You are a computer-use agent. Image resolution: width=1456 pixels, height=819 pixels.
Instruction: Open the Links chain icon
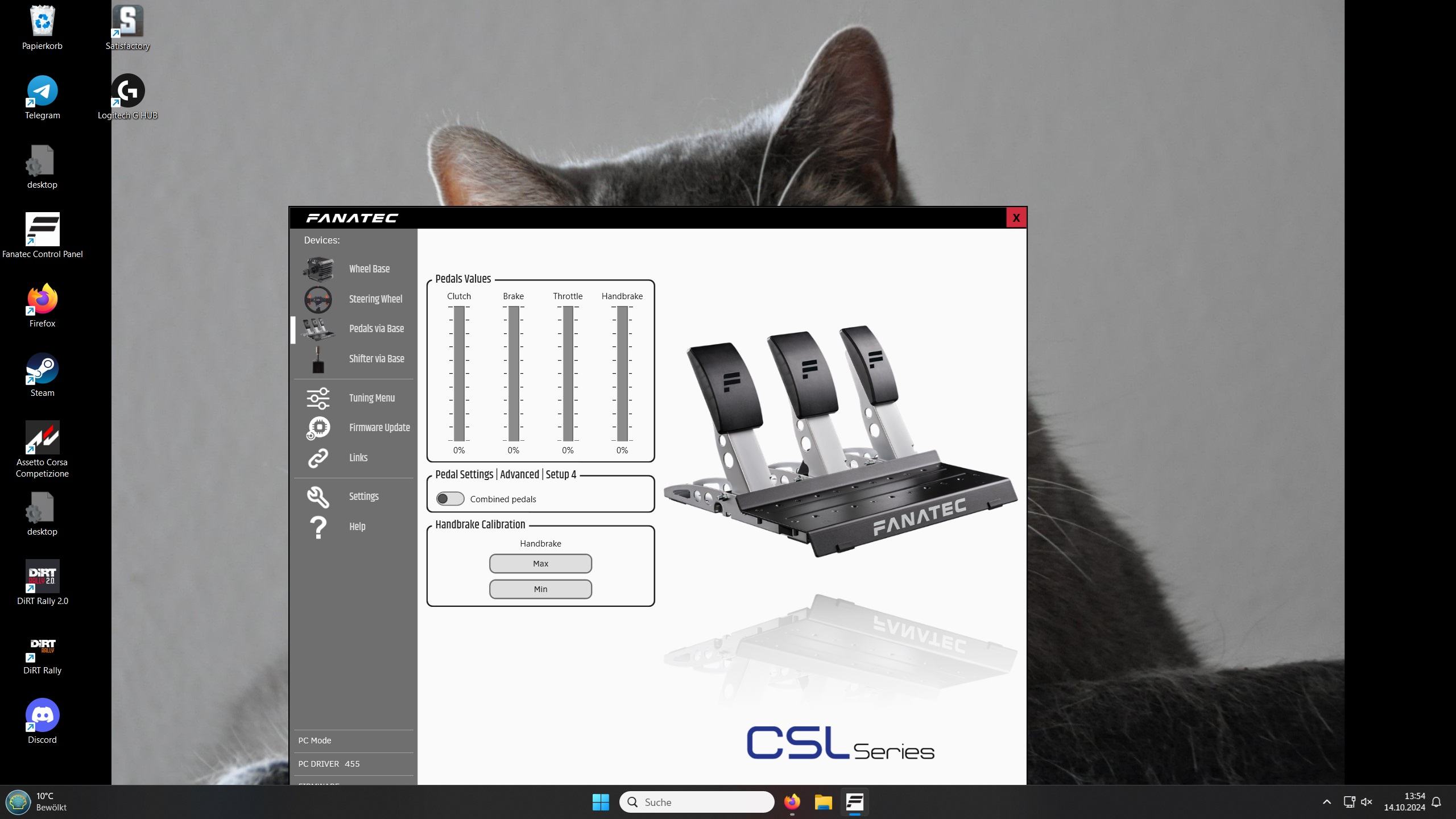(318, 458)
